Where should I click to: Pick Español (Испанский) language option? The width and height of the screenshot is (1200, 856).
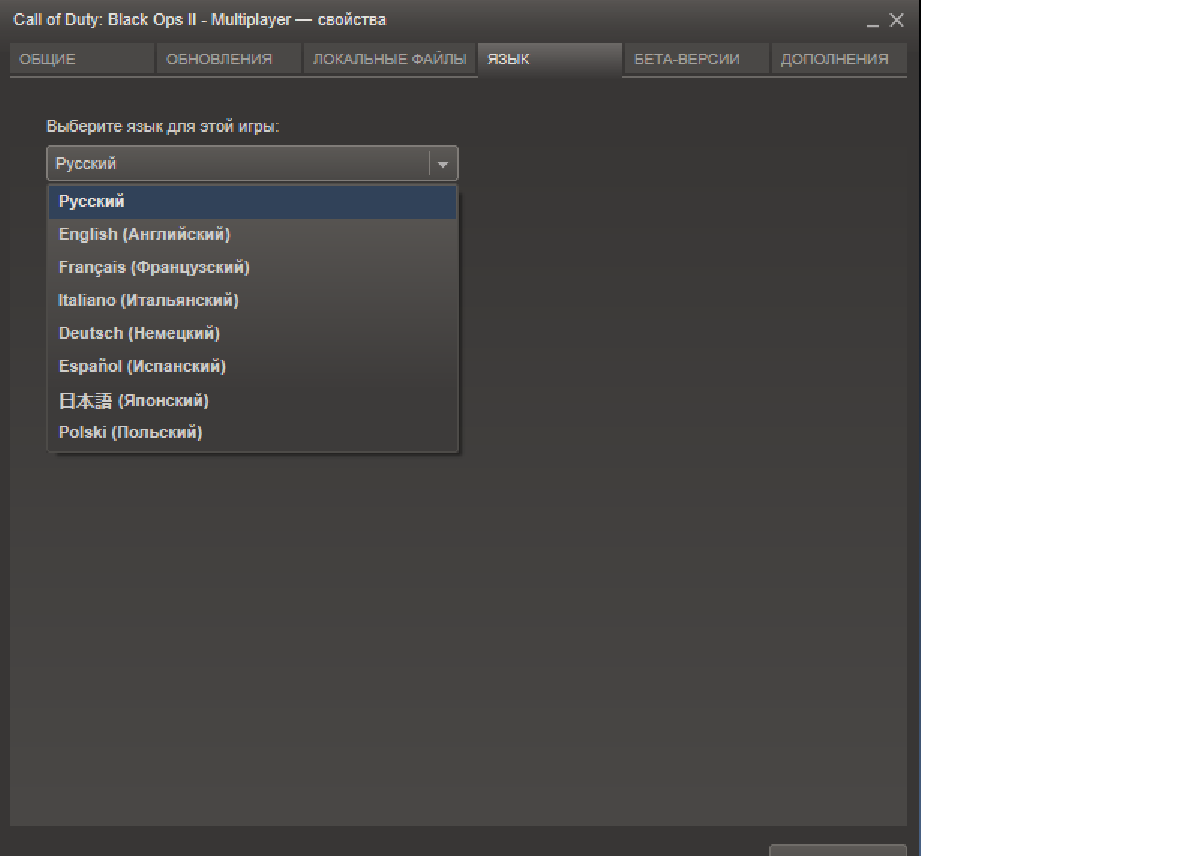252,367
